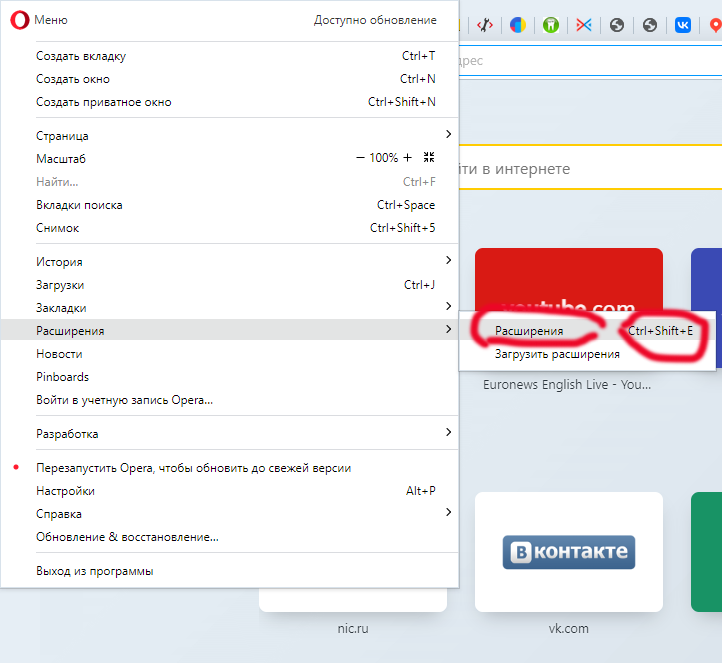
Task: Choose Войти в учетную запись Opera
Action: click(229, 400)
